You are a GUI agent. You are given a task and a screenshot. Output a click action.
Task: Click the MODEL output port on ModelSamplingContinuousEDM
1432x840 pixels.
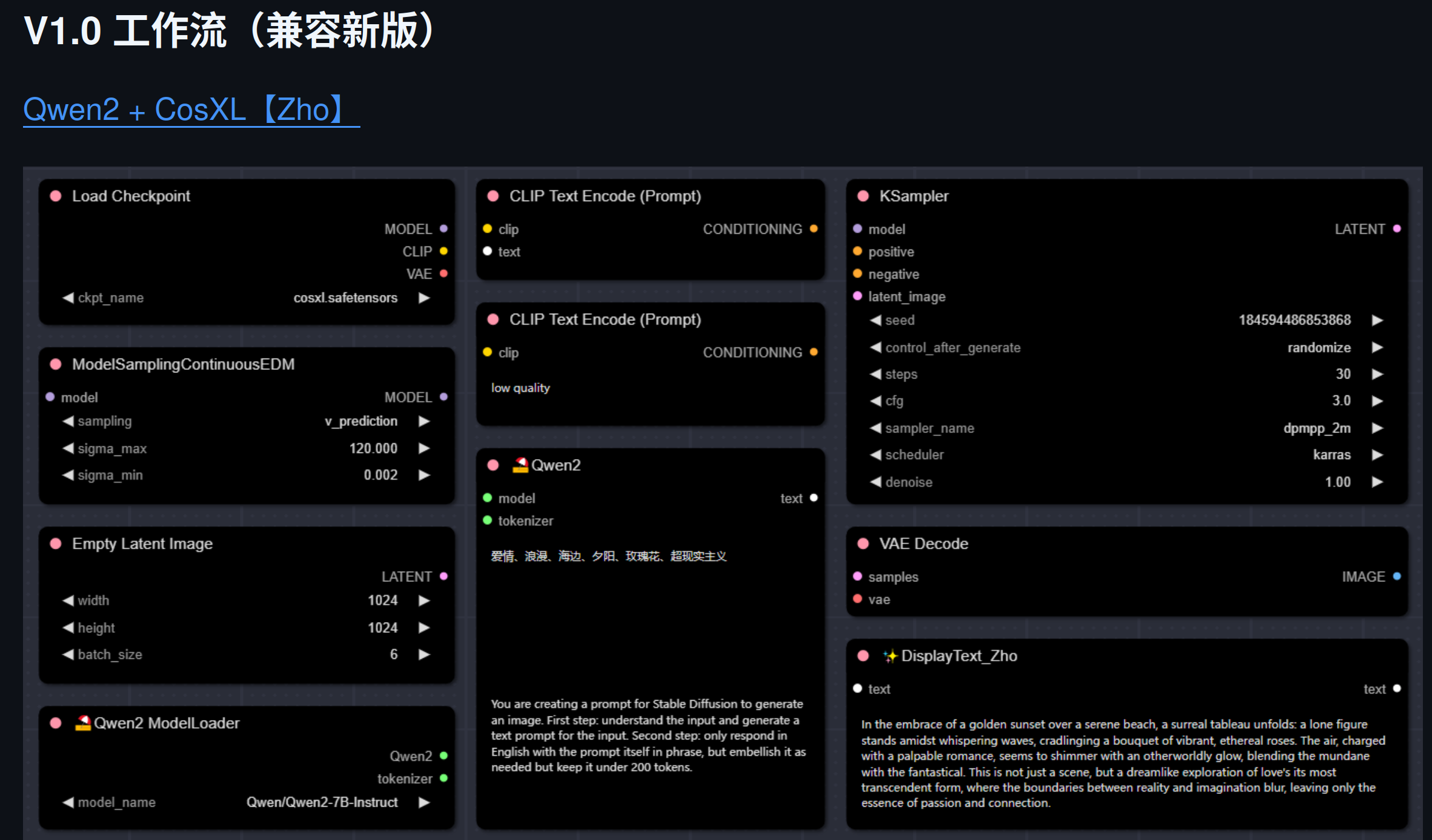(444, 397)
